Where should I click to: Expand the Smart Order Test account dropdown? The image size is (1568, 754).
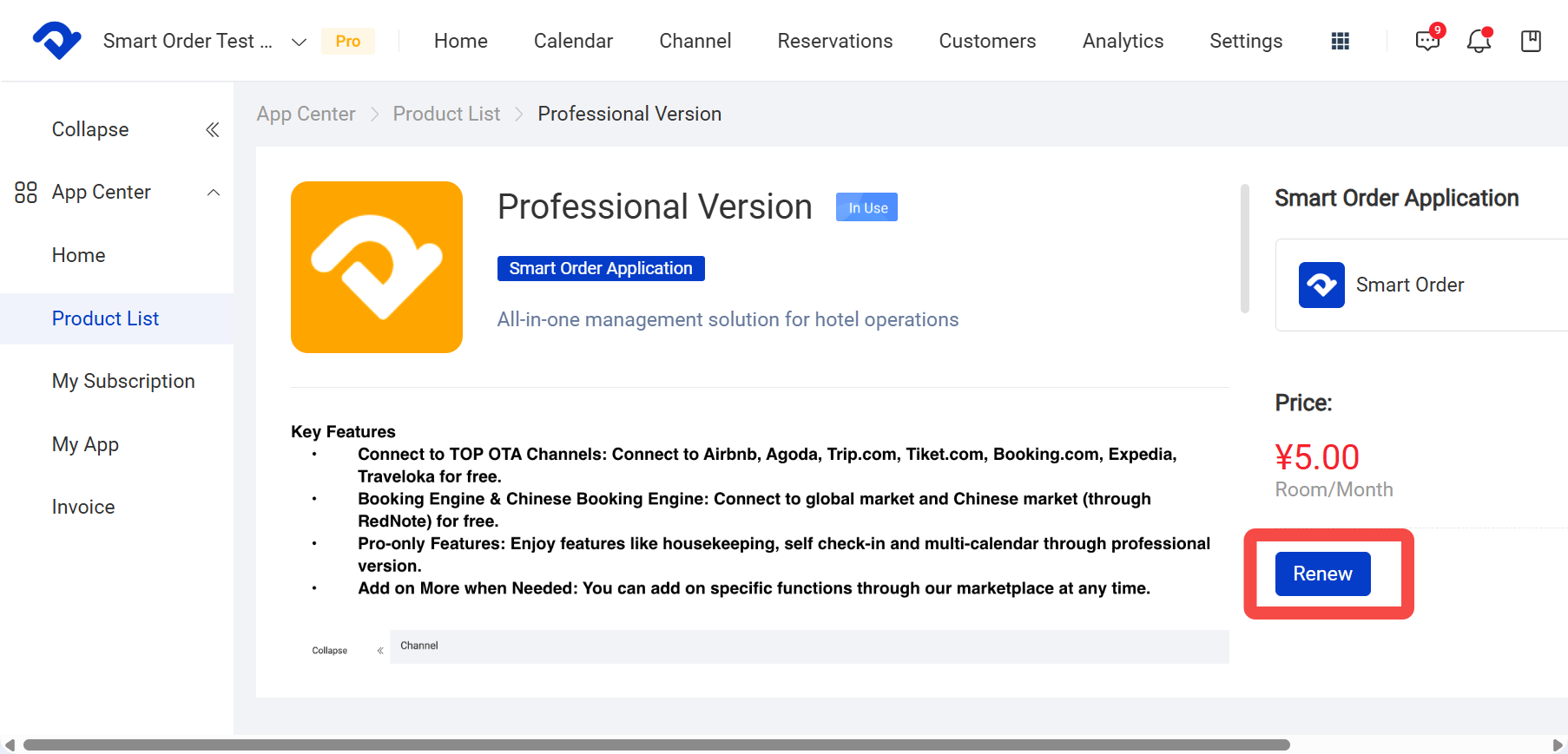(299, 42)
